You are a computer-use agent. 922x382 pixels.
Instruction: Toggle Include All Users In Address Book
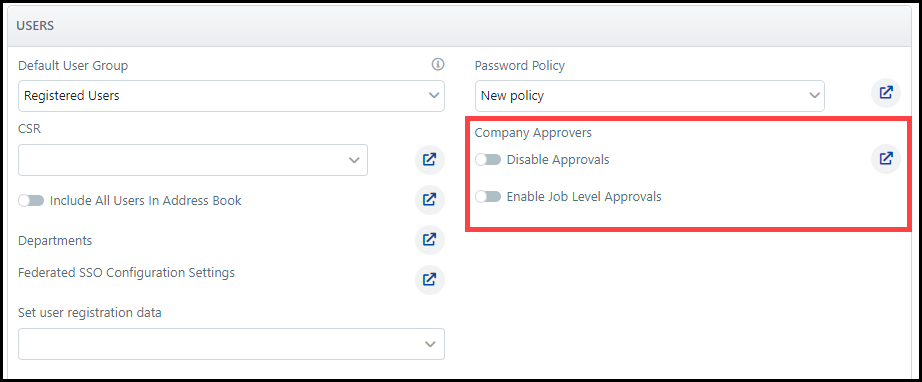click(31, 201)
